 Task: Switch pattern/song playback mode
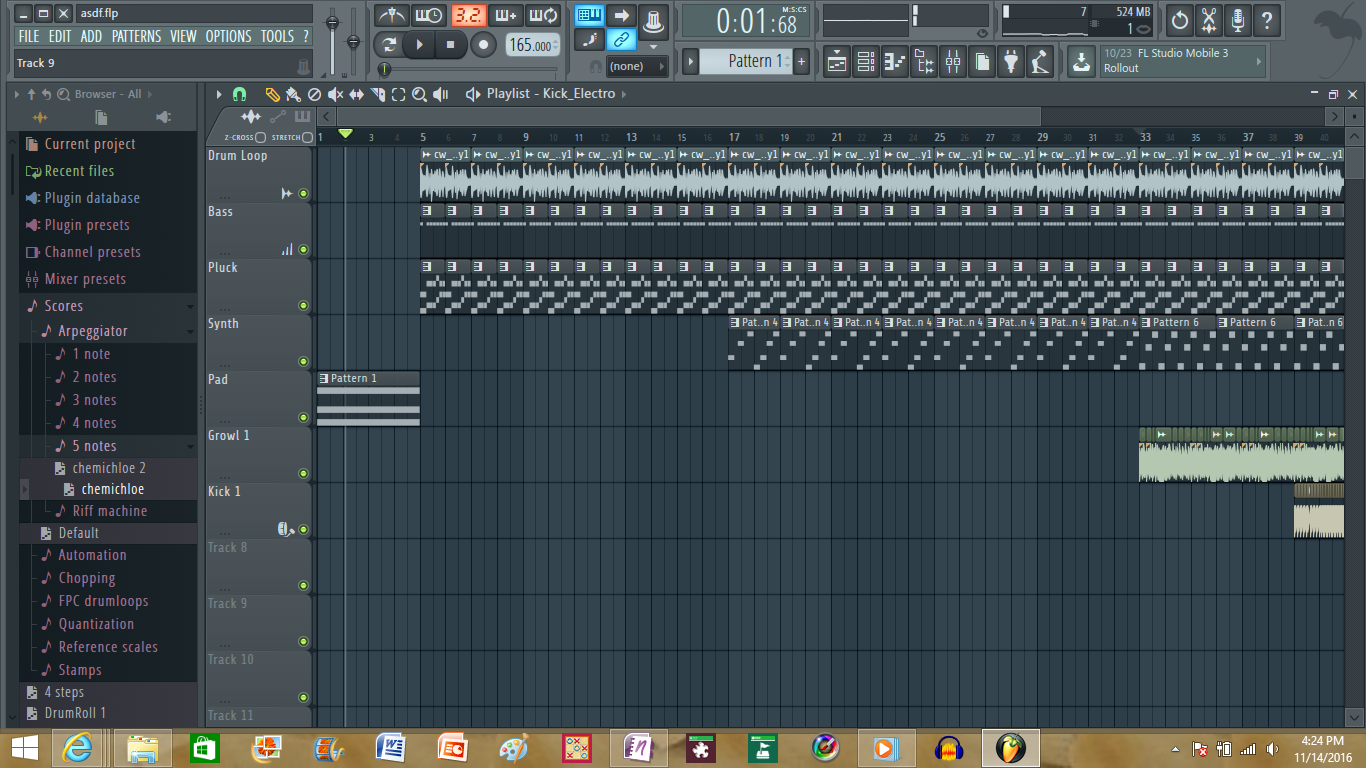[389, 44]
